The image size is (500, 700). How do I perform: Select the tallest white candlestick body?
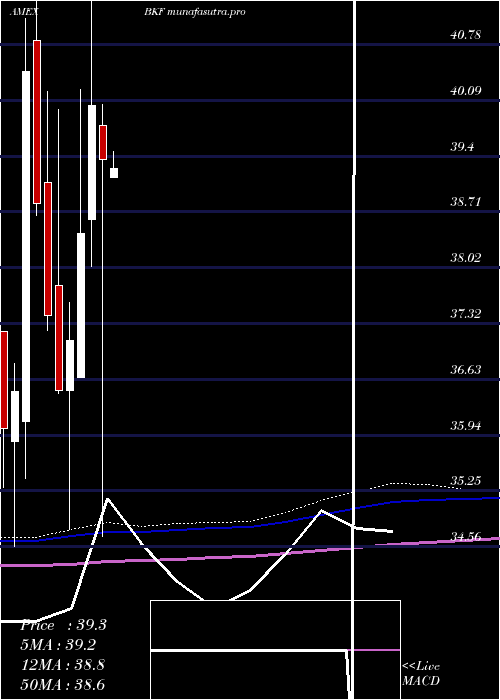pos(26,246)
